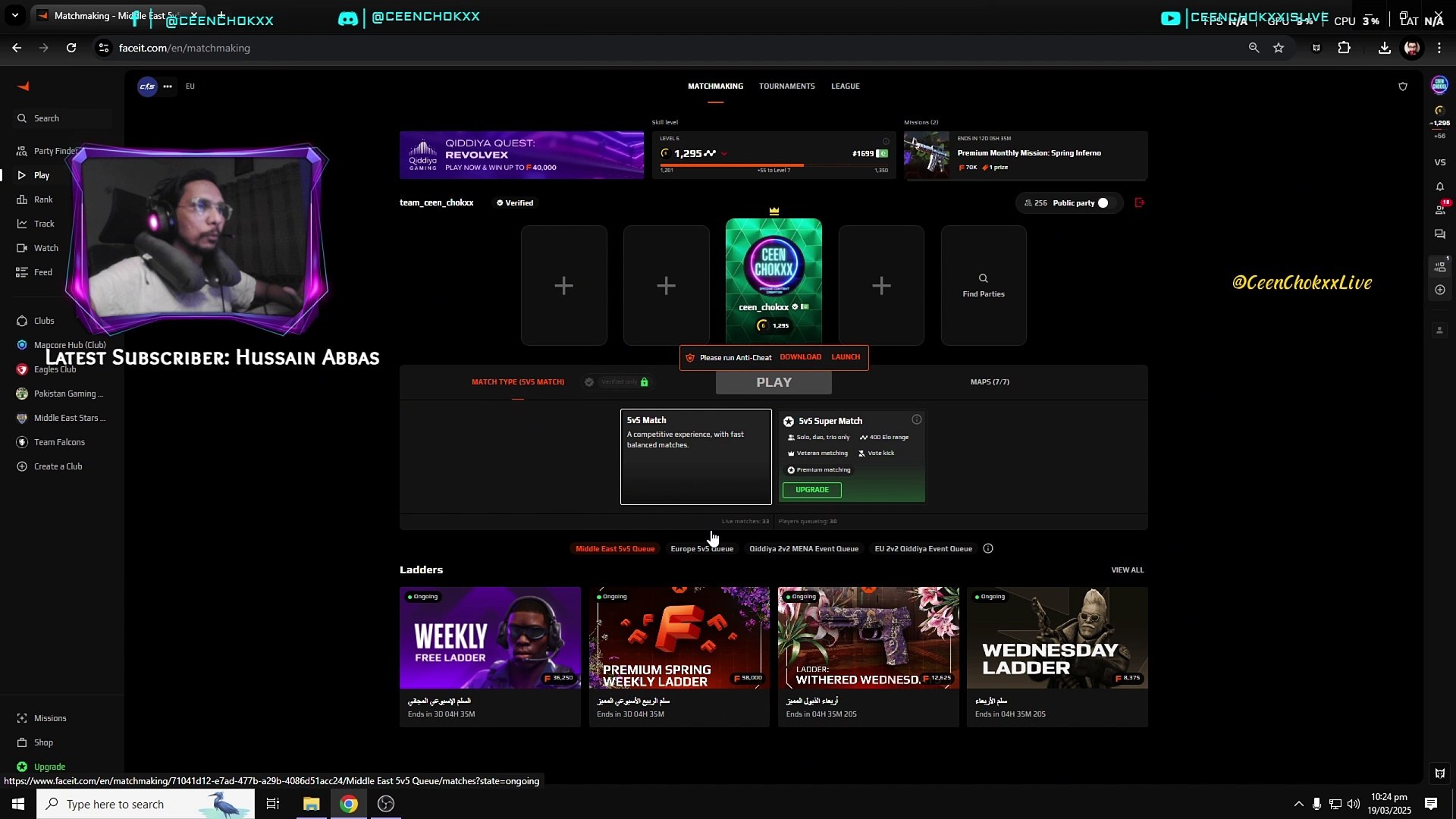Enable the verified only matchmaking checkbox

[x=589, y=382]
